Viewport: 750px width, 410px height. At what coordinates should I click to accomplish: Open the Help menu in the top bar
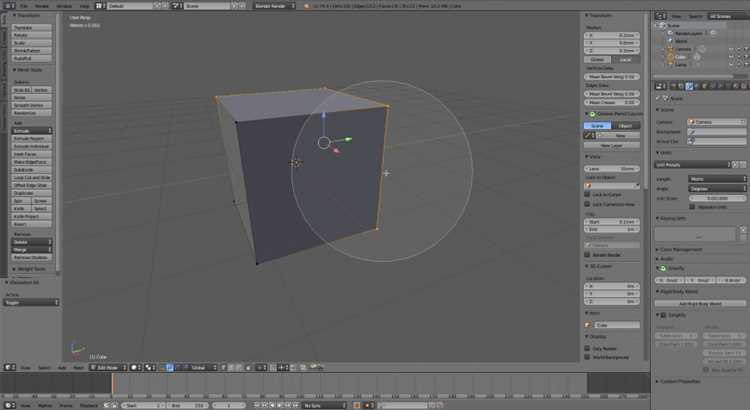tap(85, 6)
